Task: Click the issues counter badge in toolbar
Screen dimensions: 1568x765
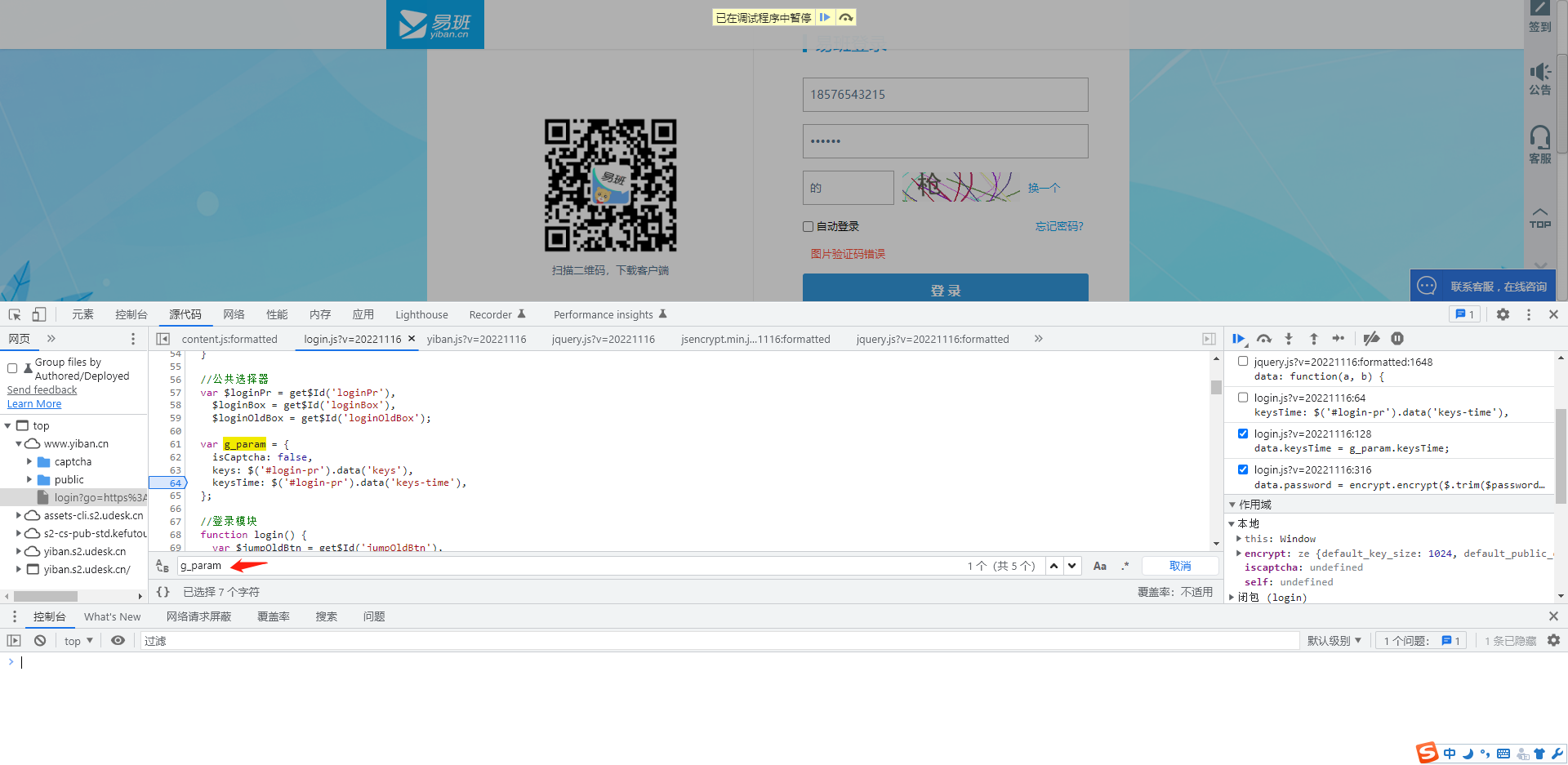Action: tap(1464, 314)
